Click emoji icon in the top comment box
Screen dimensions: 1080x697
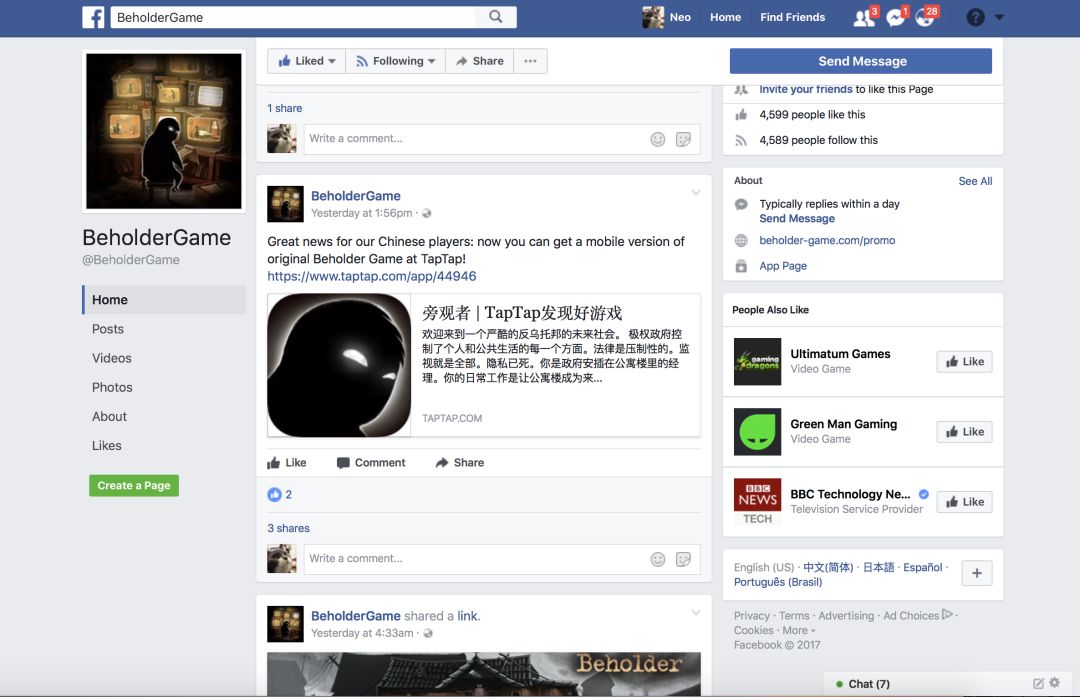click(658, 139)
